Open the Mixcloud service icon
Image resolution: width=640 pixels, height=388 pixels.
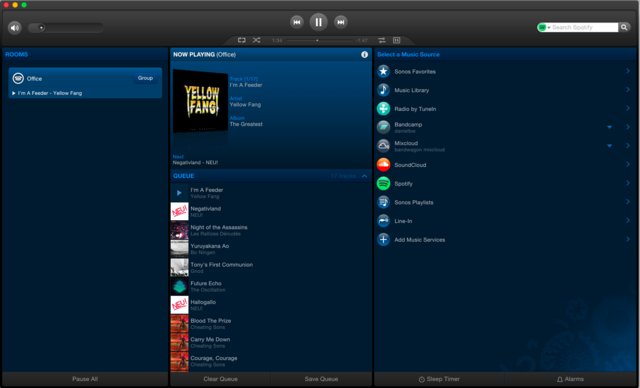point(383,146)
